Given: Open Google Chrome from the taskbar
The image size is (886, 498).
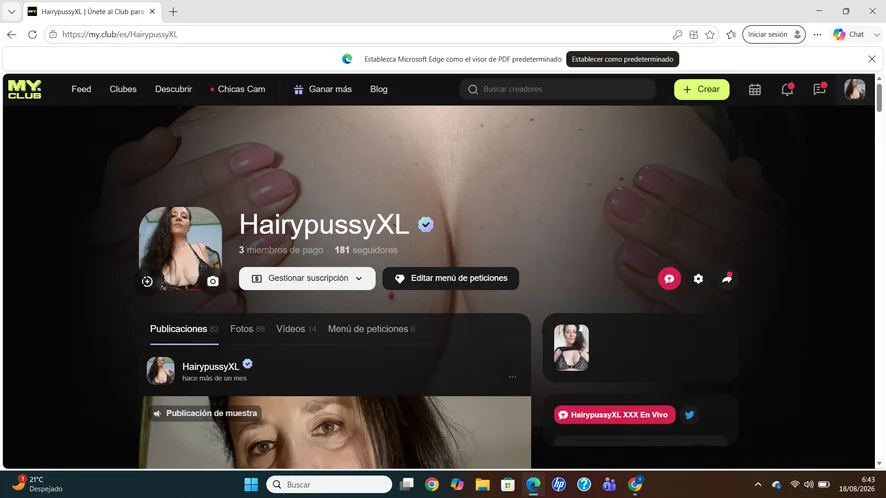Looking at the screenshot, I should pyautogui.click(x=432, y=484).
